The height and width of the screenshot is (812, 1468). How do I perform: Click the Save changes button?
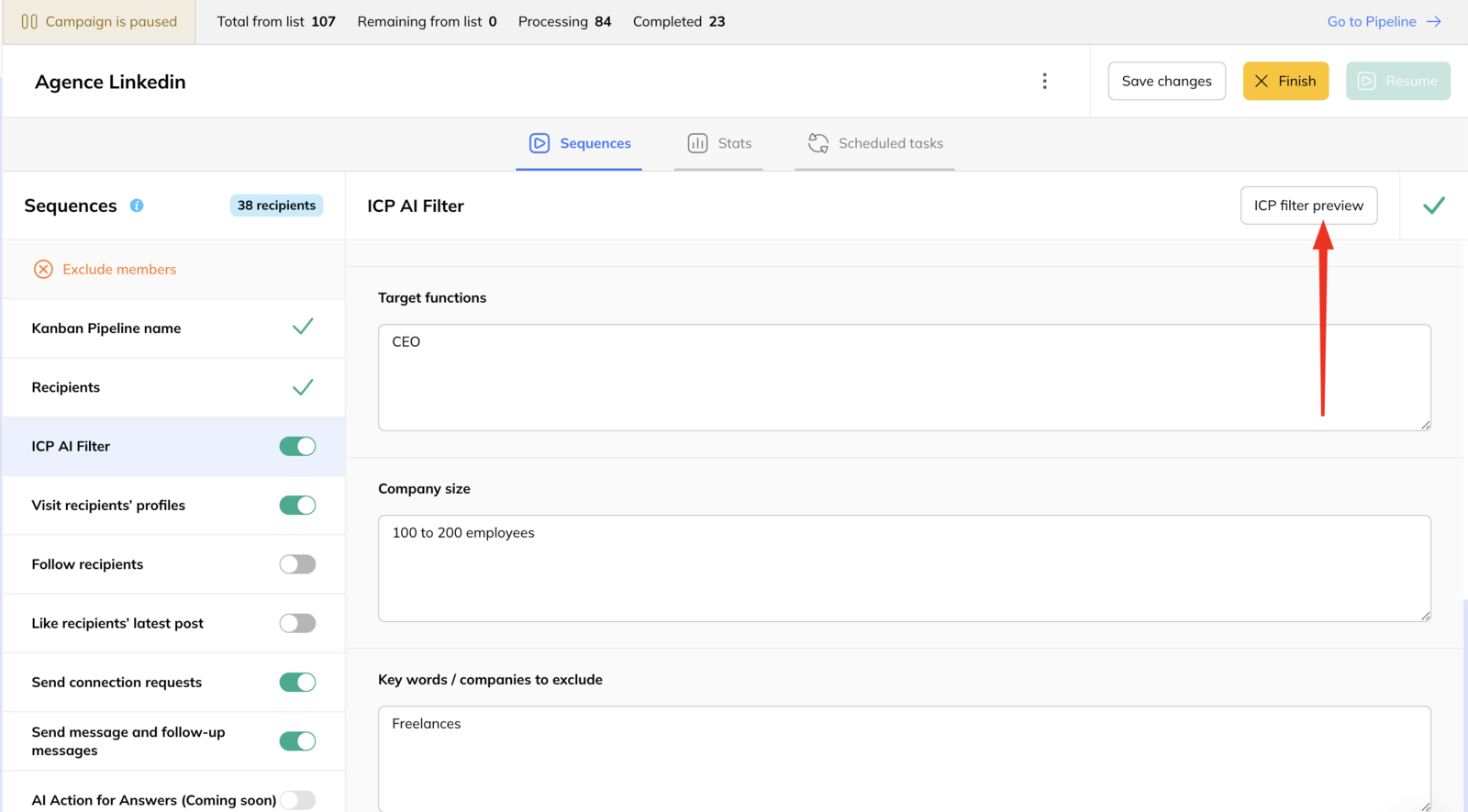tap(1166, 81)
